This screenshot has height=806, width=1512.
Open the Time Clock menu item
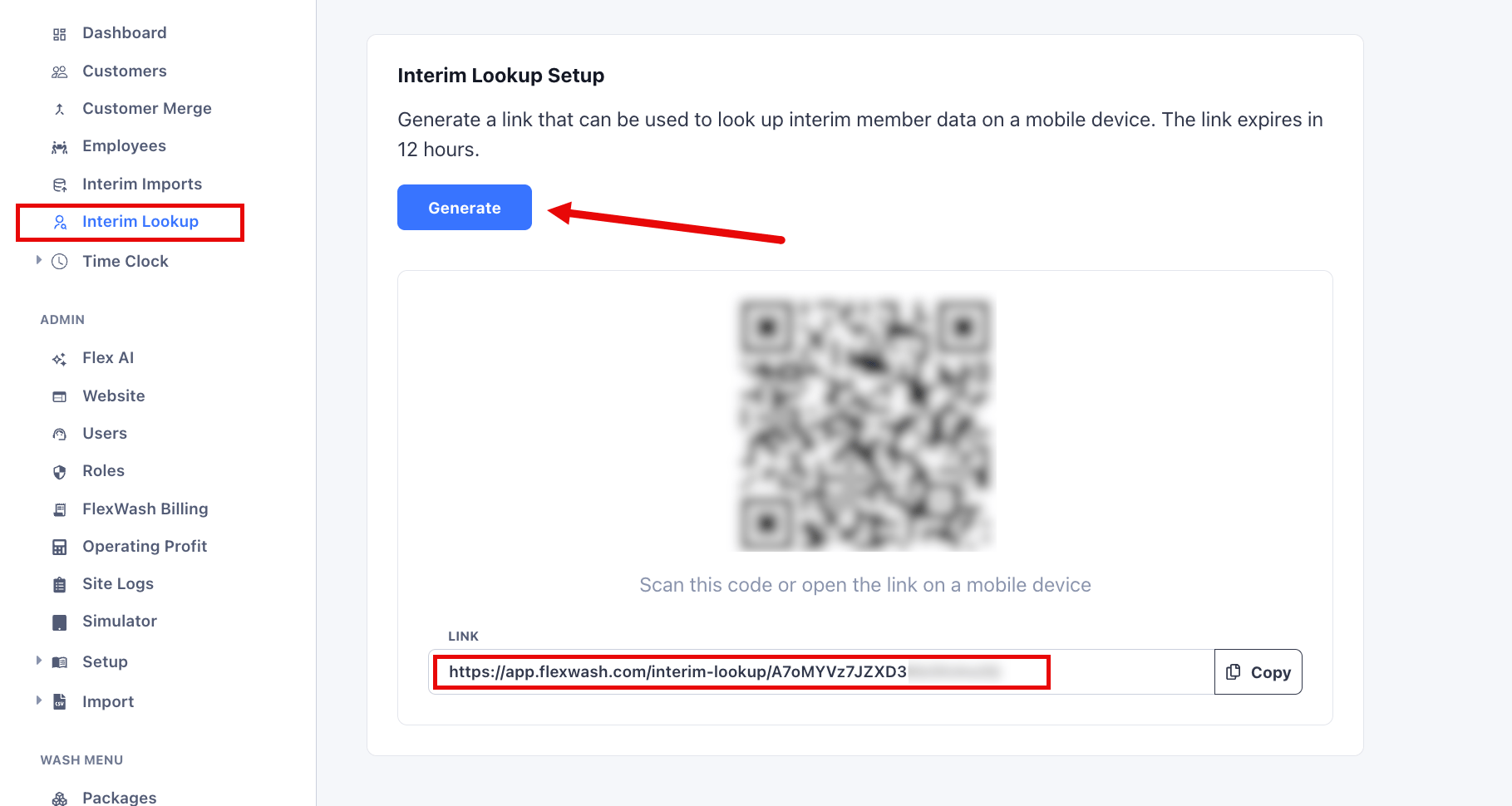(x=126, y=262)
